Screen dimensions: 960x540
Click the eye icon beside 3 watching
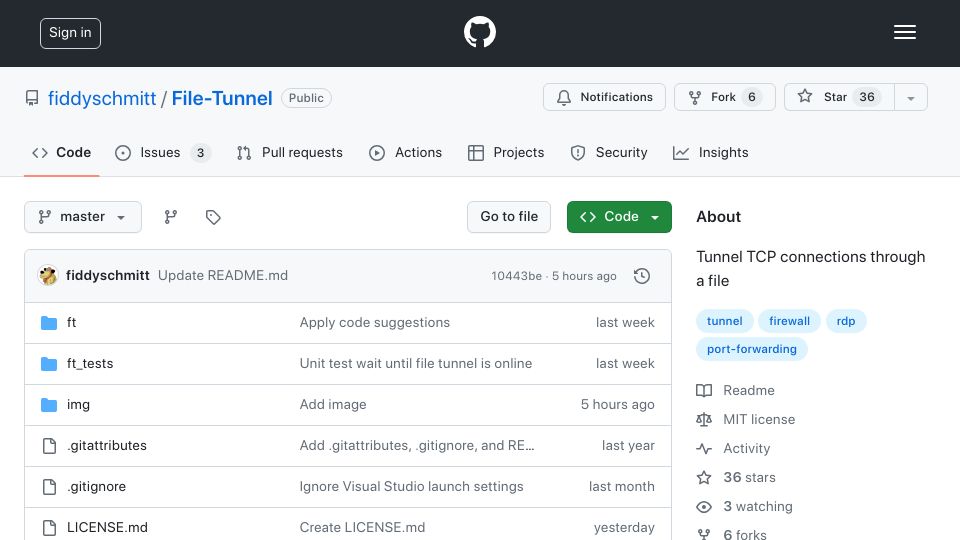[x=704, y=507]
